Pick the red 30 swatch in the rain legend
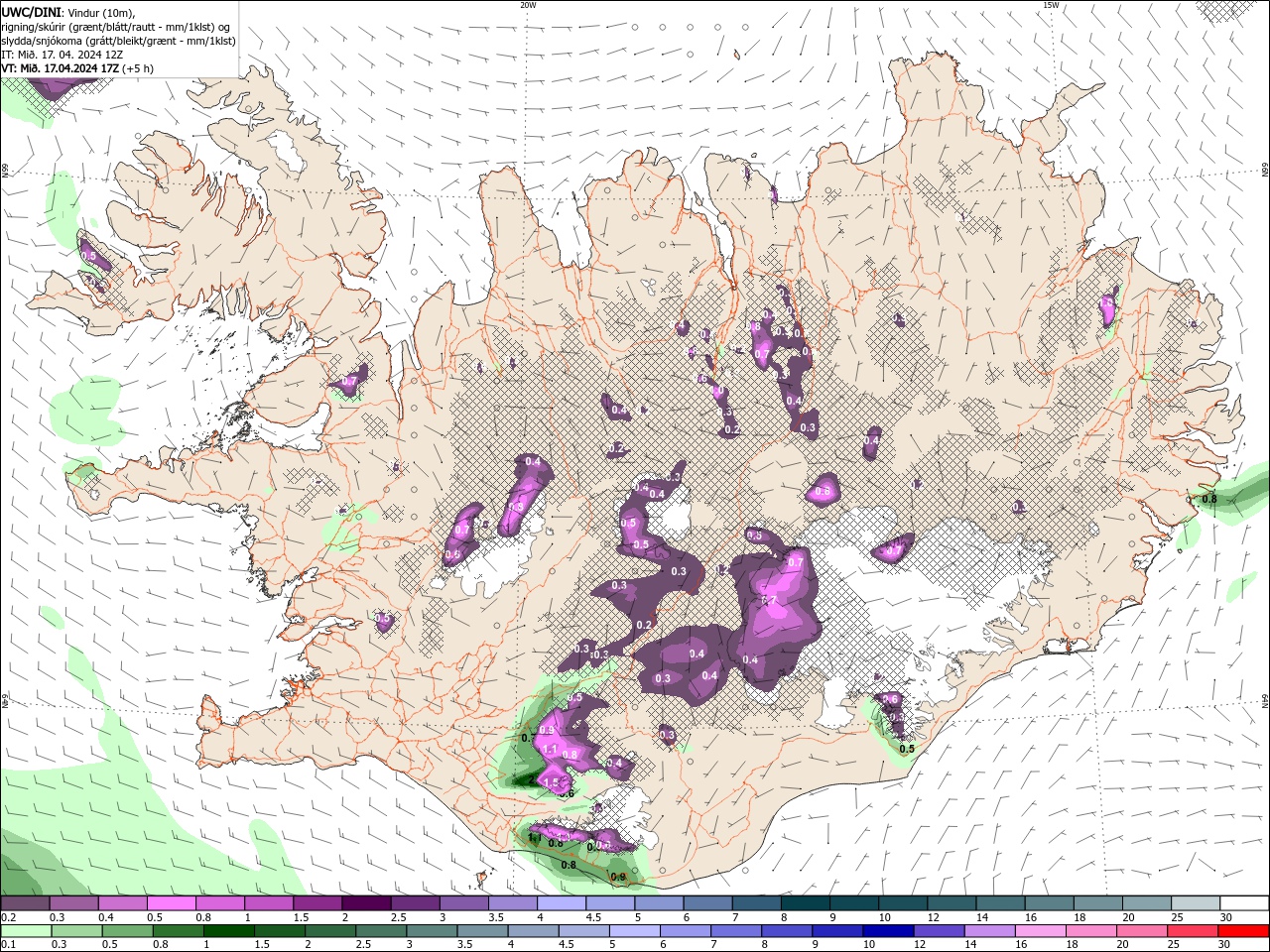The height and width of the screenshot is (952, 1270). tap(1244, 931)
